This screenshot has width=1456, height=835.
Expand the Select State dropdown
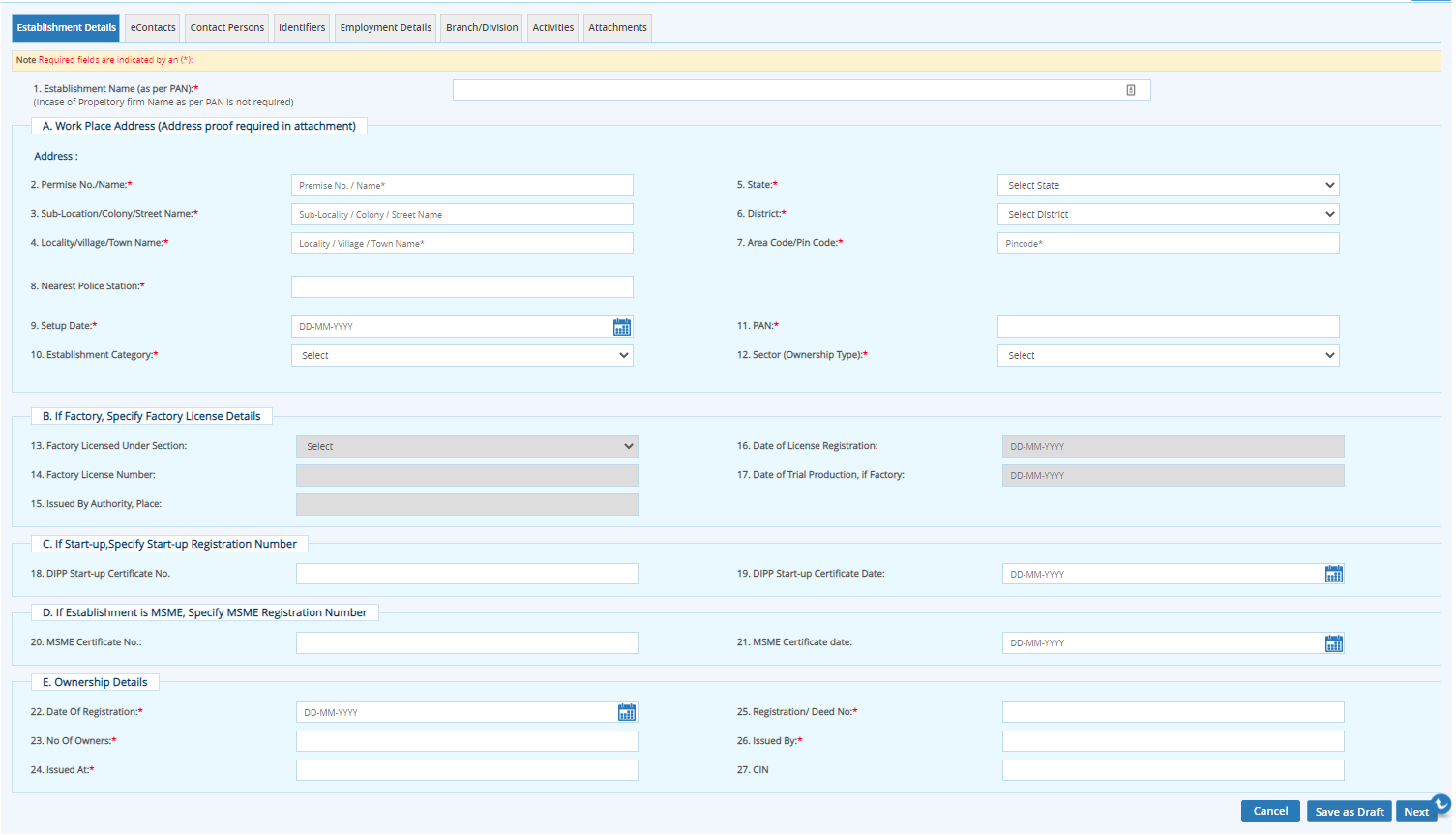point(1168,186)
